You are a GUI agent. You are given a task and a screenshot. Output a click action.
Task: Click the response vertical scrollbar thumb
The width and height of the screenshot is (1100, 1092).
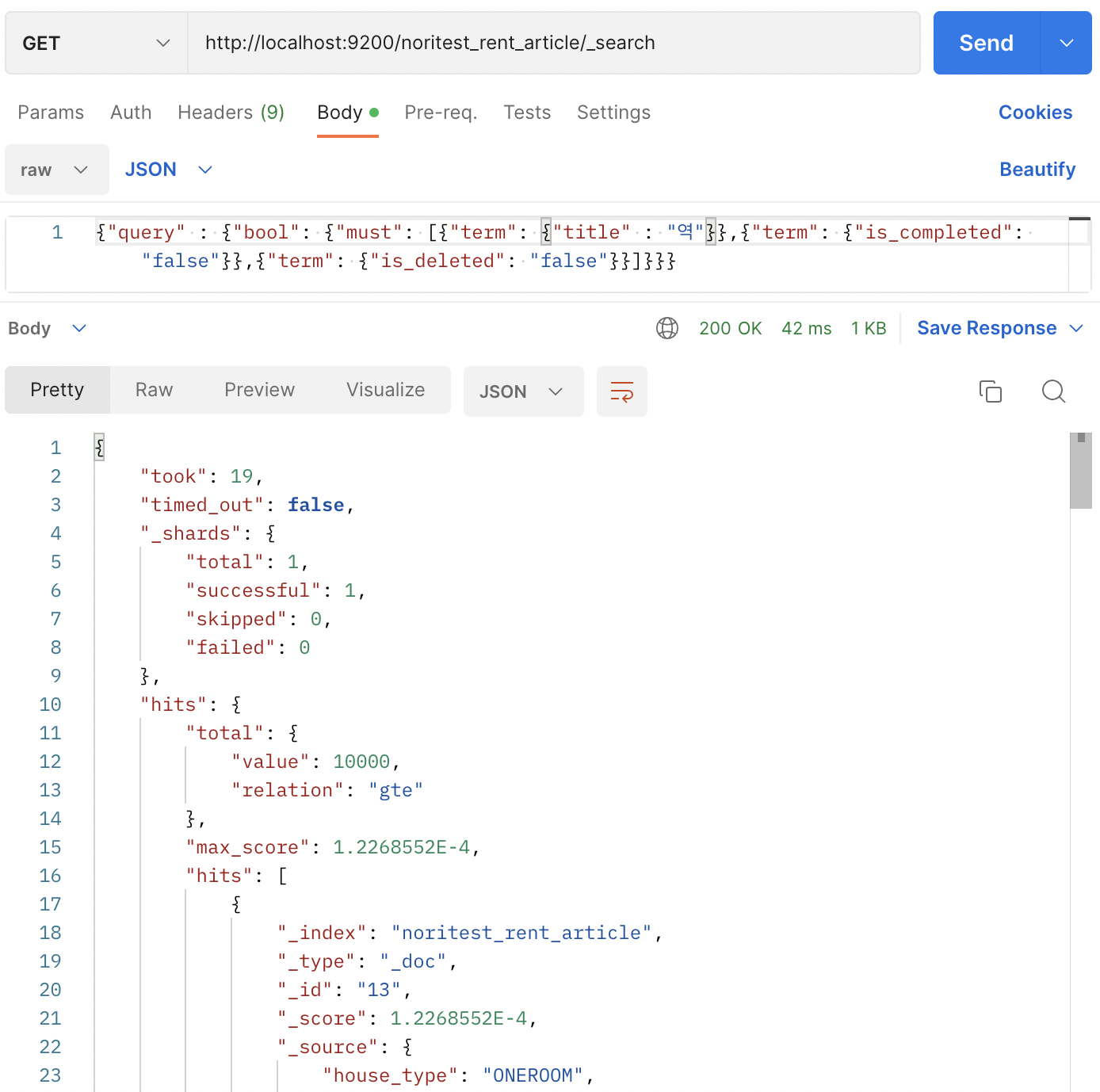(1081, 471)
